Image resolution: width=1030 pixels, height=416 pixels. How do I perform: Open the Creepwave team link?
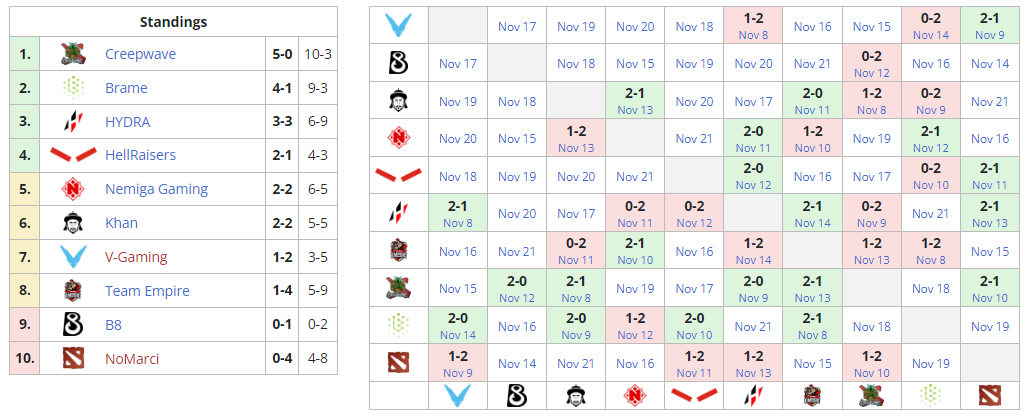140,54
